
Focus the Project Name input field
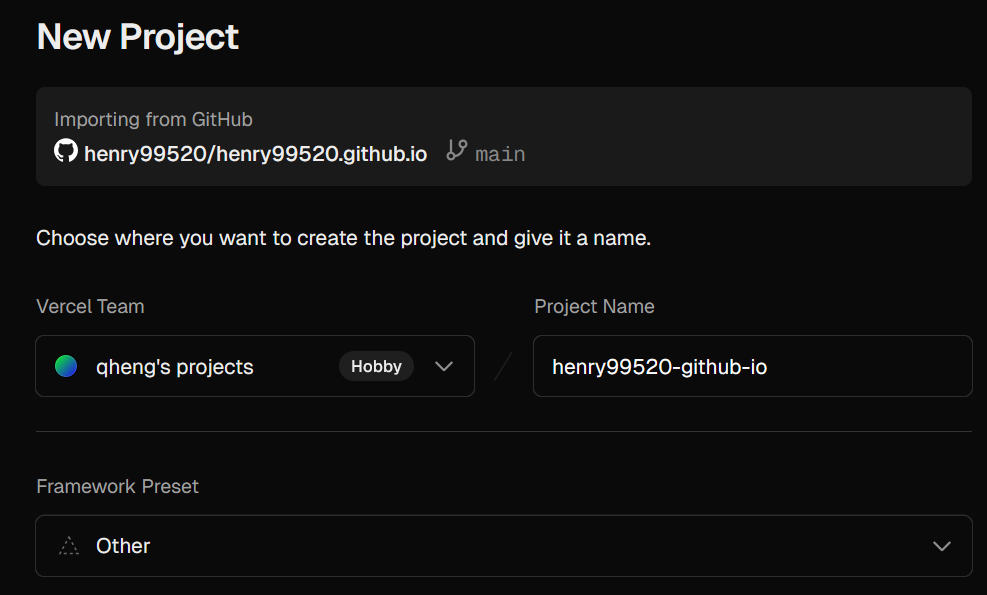tap(752, 367)
